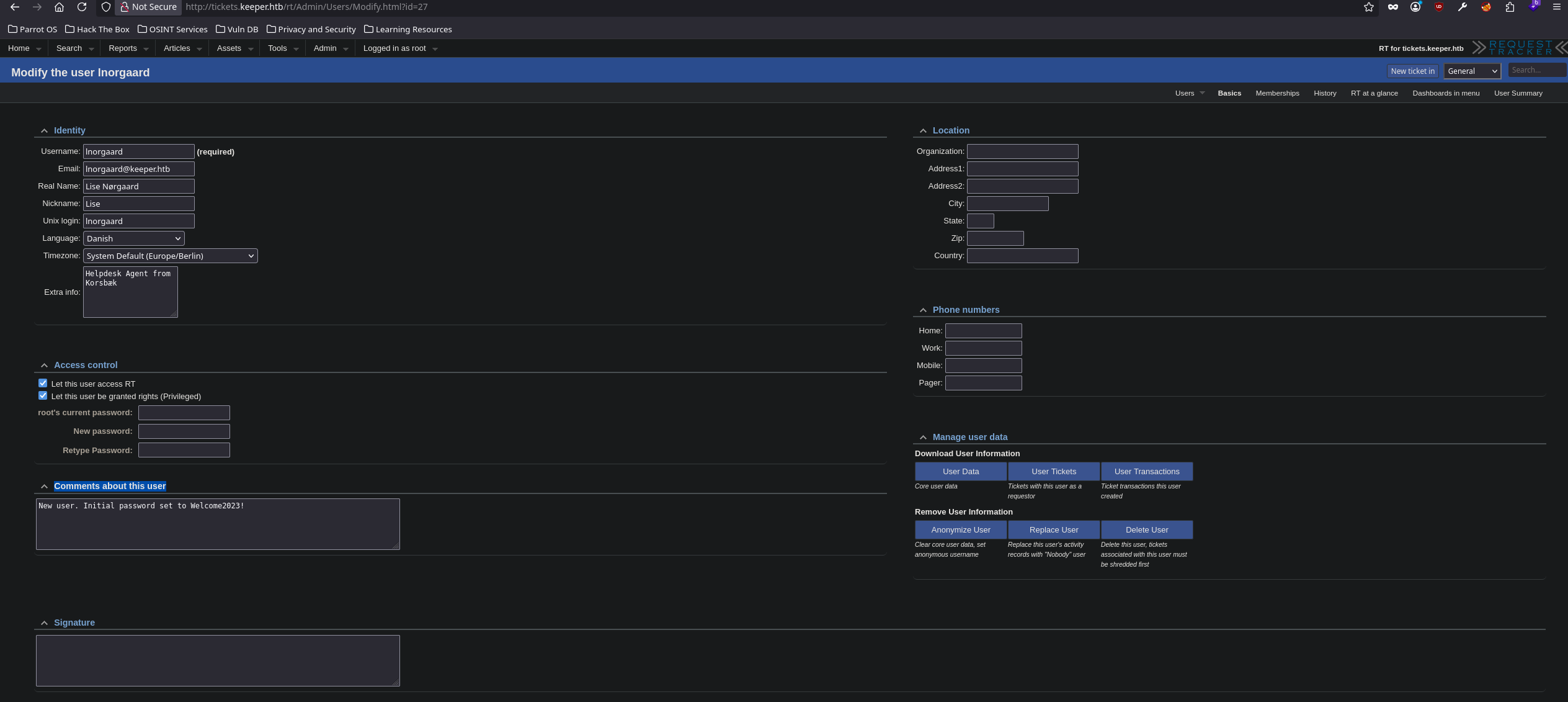Open the Firefox account avatar icon
This screenshot has height=702, width=1568.
pyautogui.click(x=1415, y=7)
